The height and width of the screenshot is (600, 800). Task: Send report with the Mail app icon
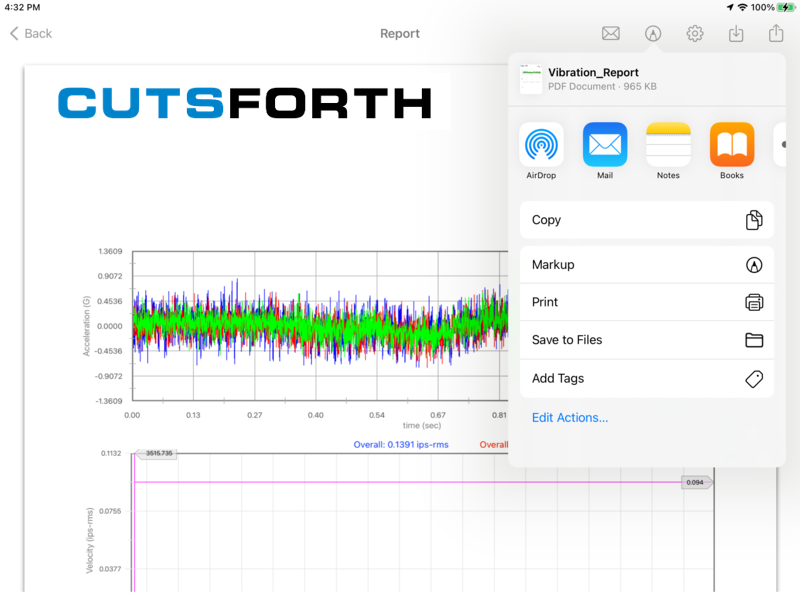tap(605, 151)
